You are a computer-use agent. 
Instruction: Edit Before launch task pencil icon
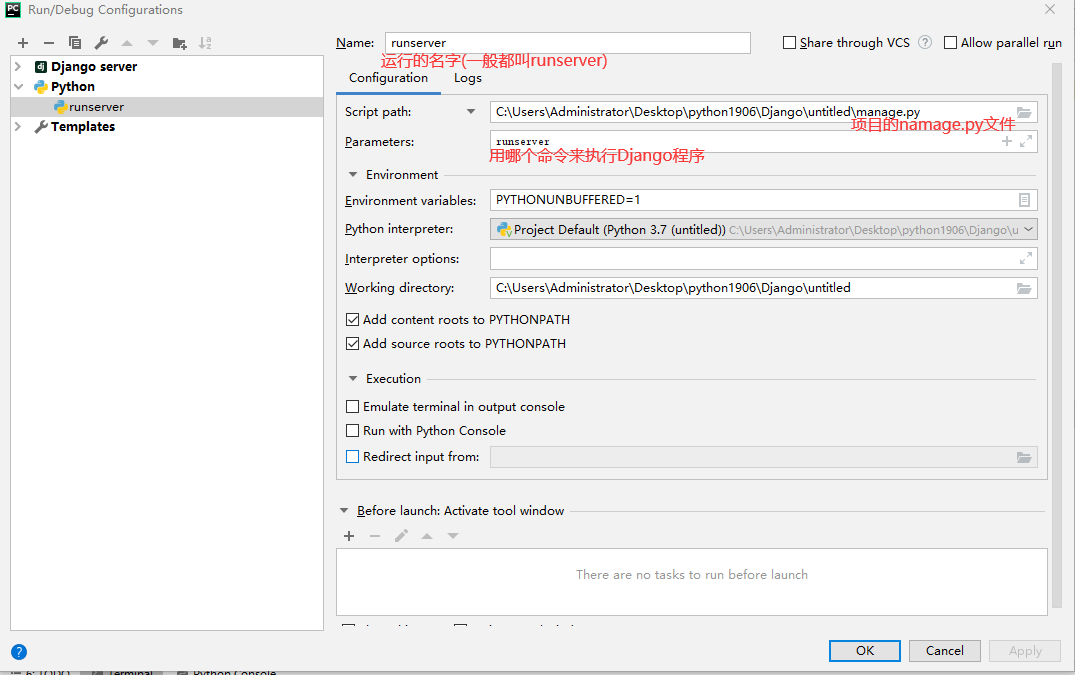coord(401,536)
